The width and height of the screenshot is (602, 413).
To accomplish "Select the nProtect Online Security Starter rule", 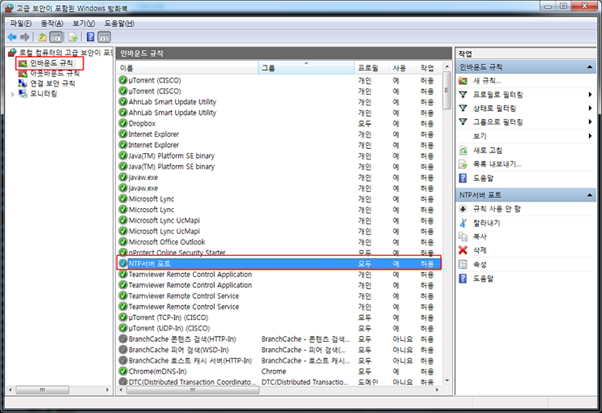I will tap(279, 253).
